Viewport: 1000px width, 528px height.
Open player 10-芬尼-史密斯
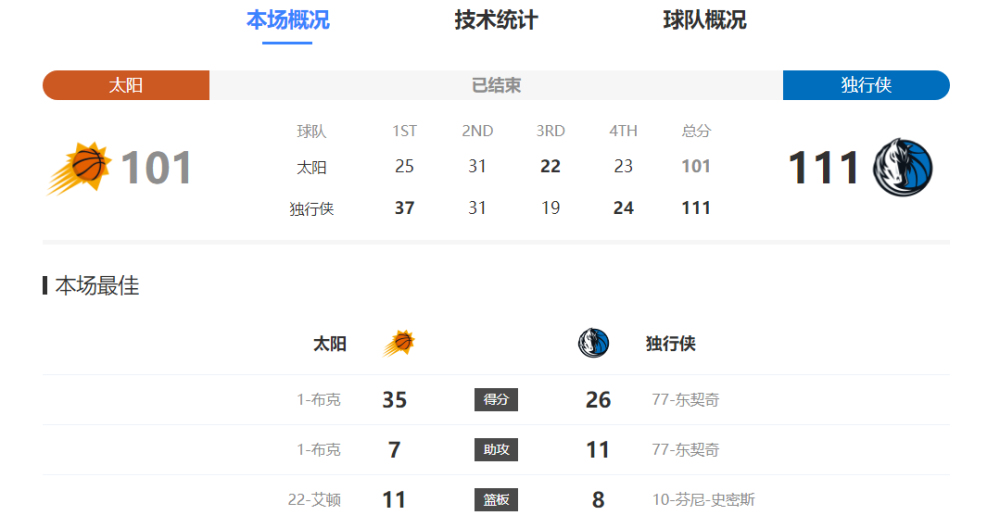pyautogui.click(x=703, y=499)
